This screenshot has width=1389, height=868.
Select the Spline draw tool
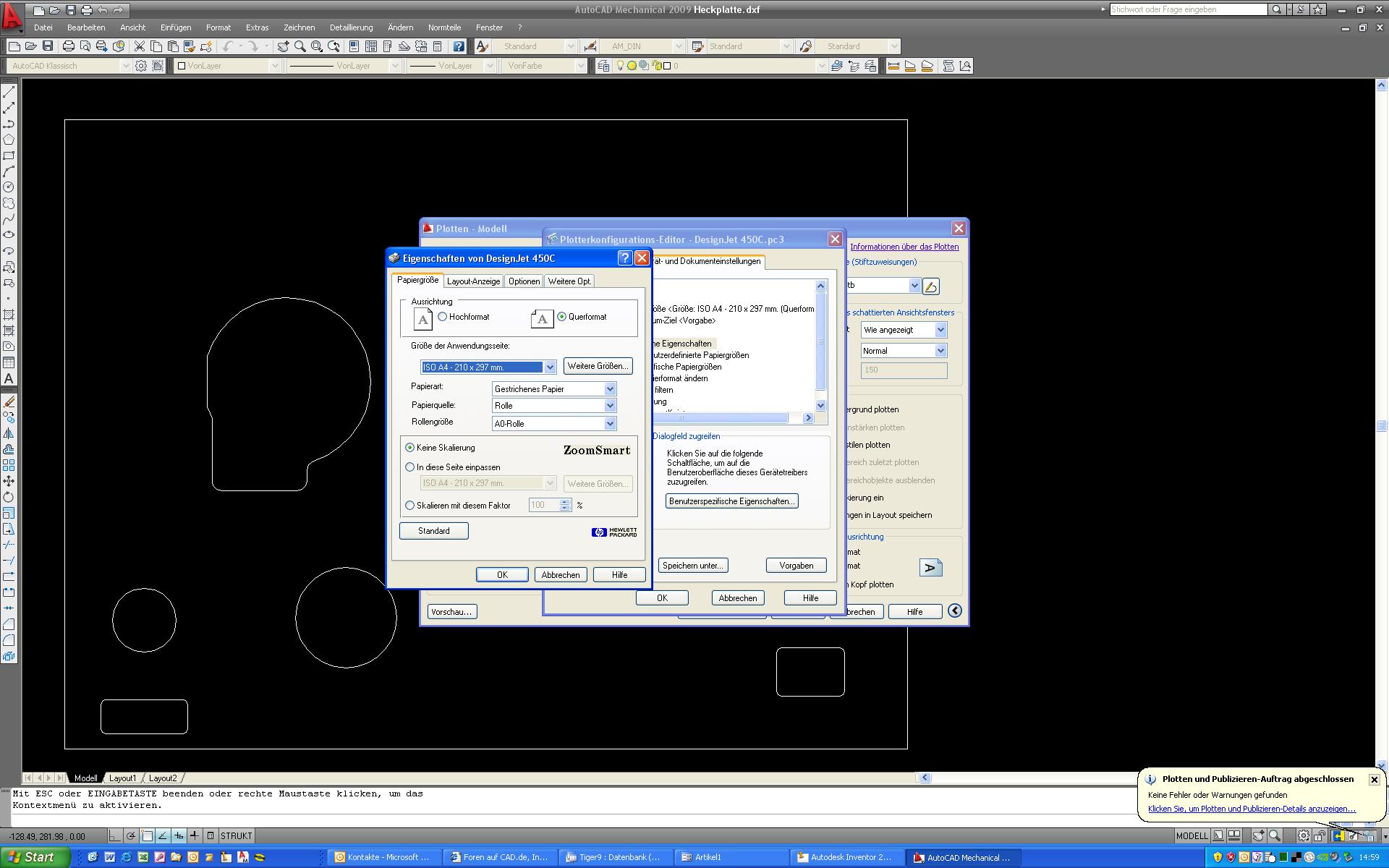tap(9, 219)
